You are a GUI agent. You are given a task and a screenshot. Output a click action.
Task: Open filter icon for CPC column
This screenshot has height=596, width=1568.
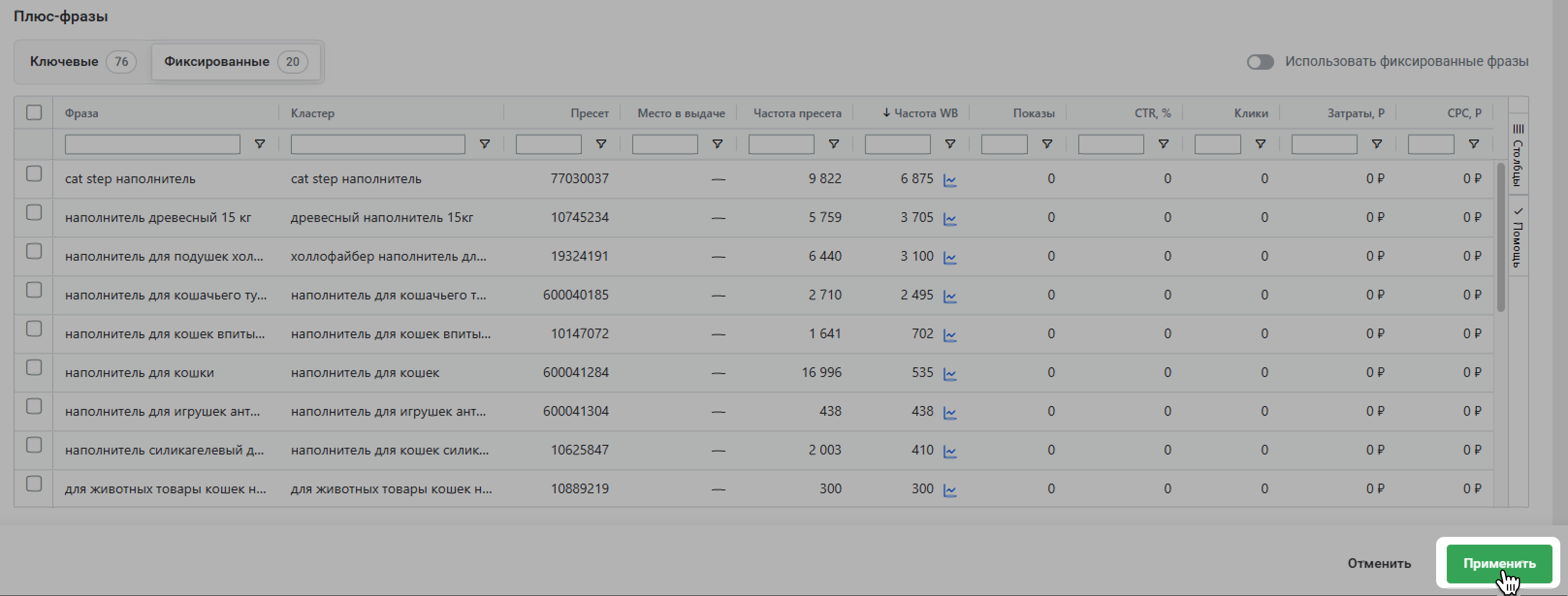tap(1473, 144)
